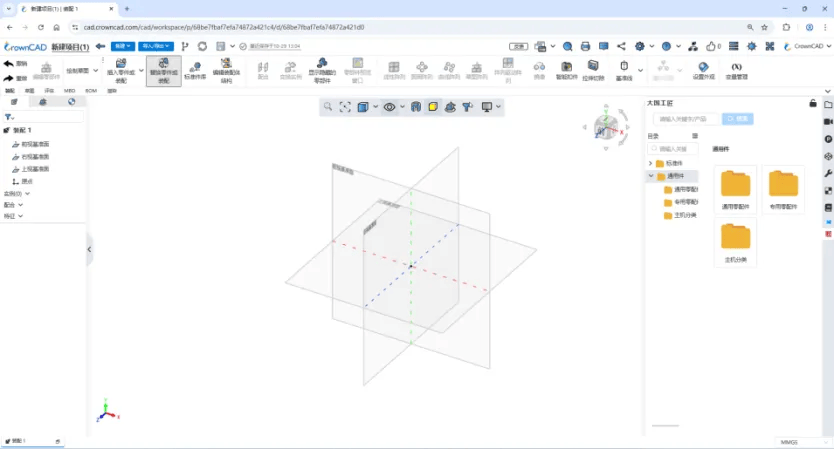Collapse the 通用件 folder tree node
Screen dimensions: 834x450
click(x=651, y=176)
